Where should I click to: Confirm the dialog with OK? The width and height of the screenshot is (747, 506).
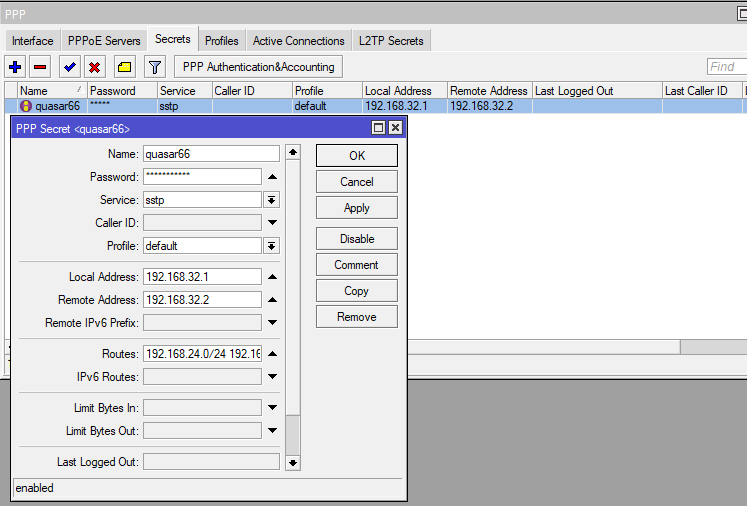pos(357,156)
